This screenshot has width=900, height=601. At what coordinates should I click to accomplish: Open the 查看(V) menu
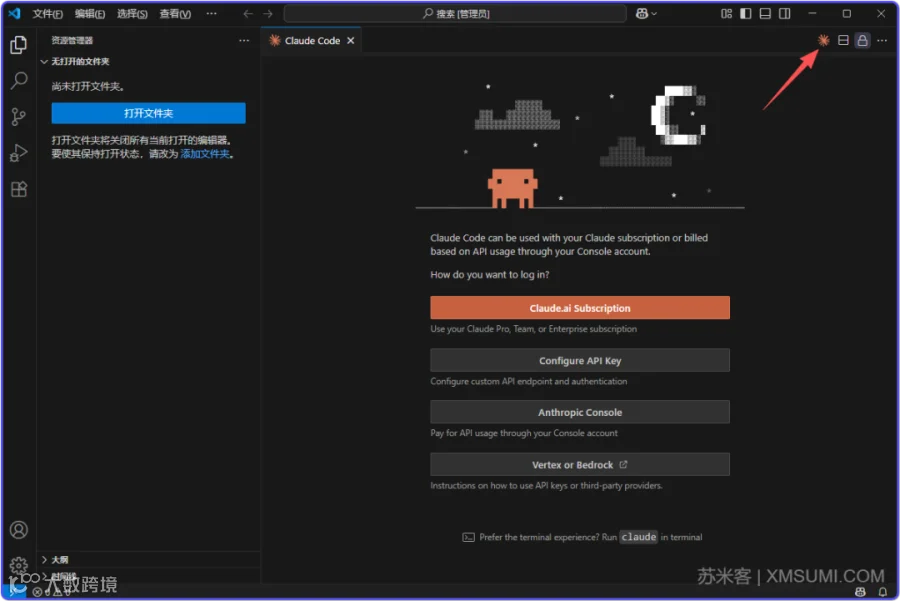coord(175,13)
